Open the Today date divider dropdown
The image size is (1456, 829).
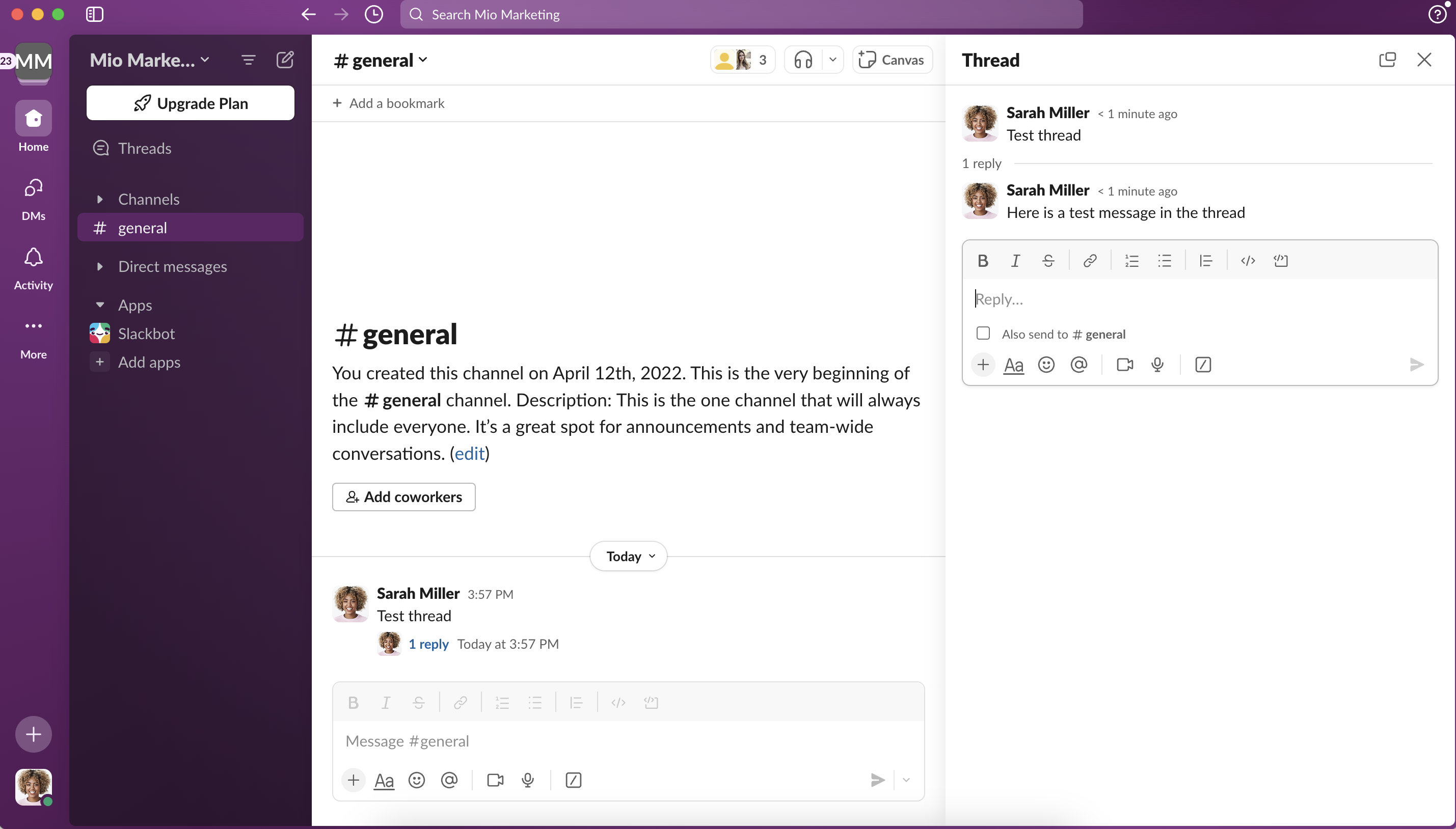627,556
